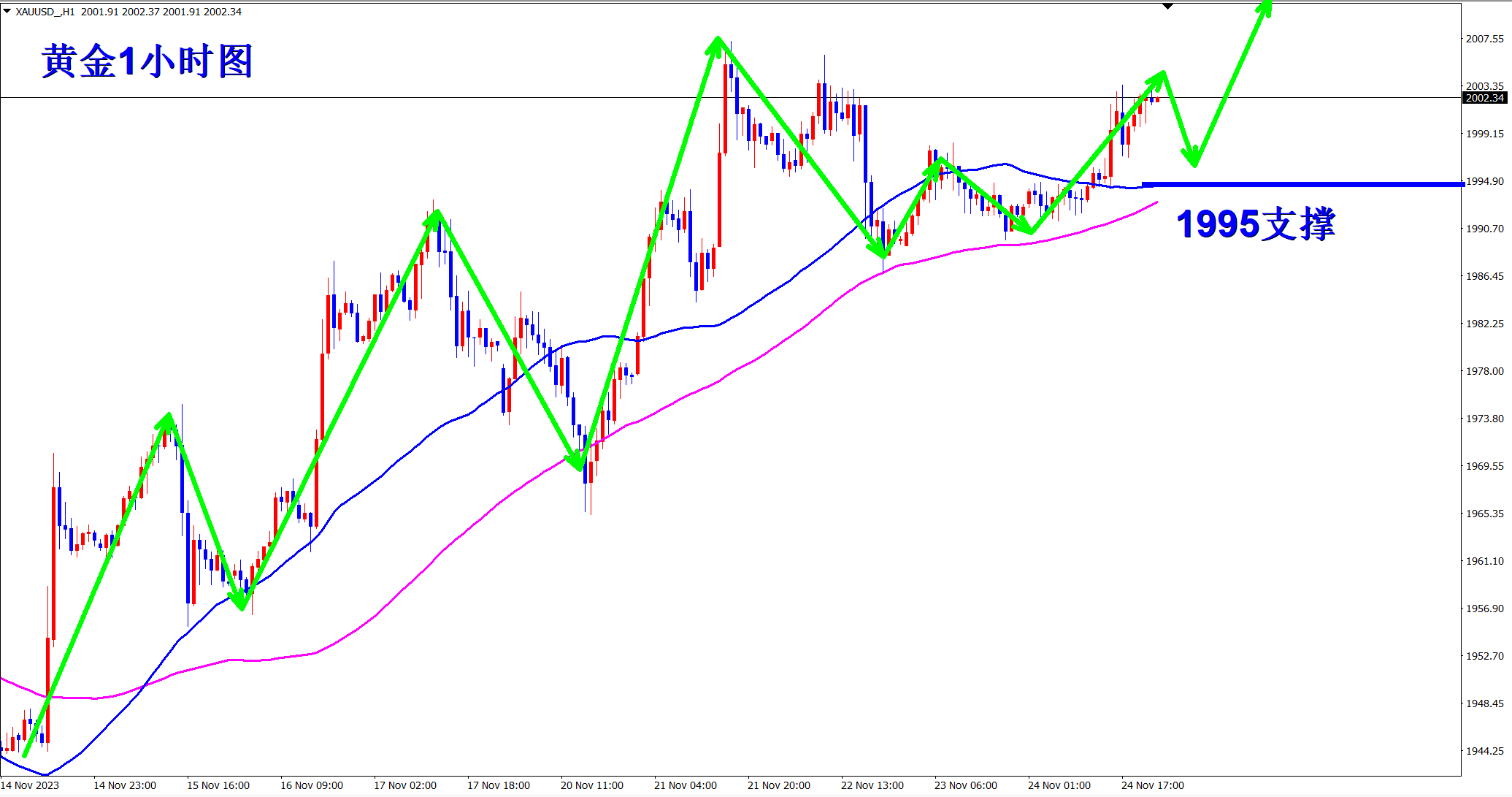Click the 2007.55 price axis label
Screen dimensions: 1512x797
[x=1484, y=39]
